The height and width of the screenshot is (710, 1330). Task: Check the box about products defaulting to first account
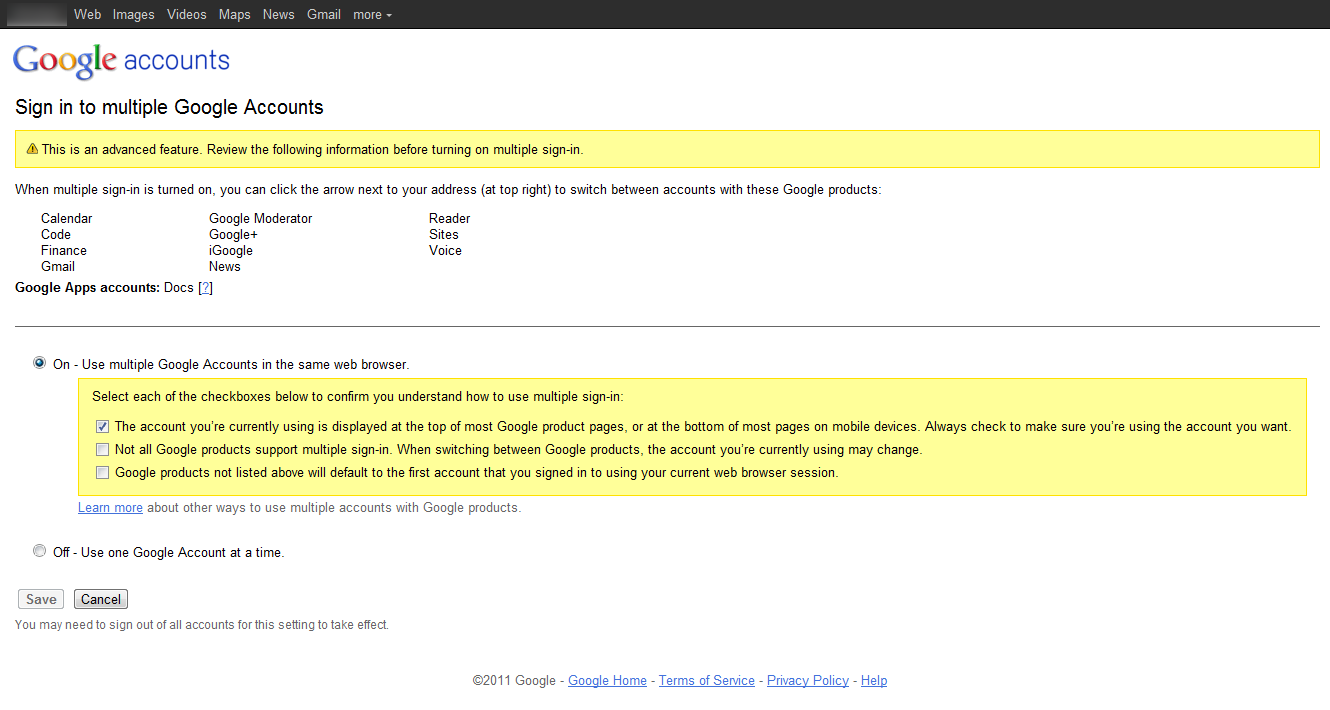pyautogui.click(x=102, y=472)
